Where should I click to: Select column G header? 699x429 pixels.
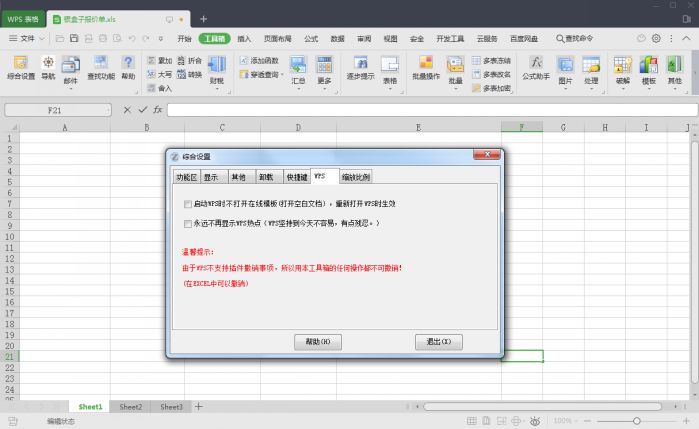(x=563, y=128)
